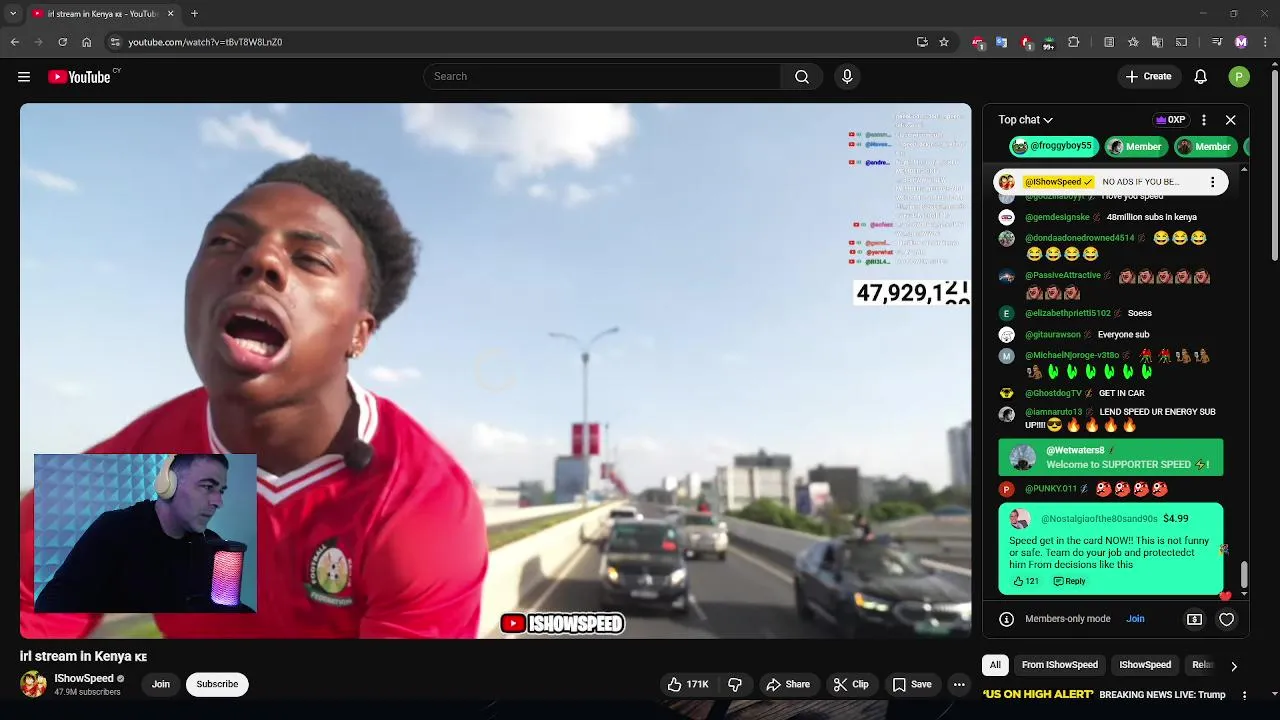Open YouTube notifications bell

pyautogui.click(x=1201, y=77)
